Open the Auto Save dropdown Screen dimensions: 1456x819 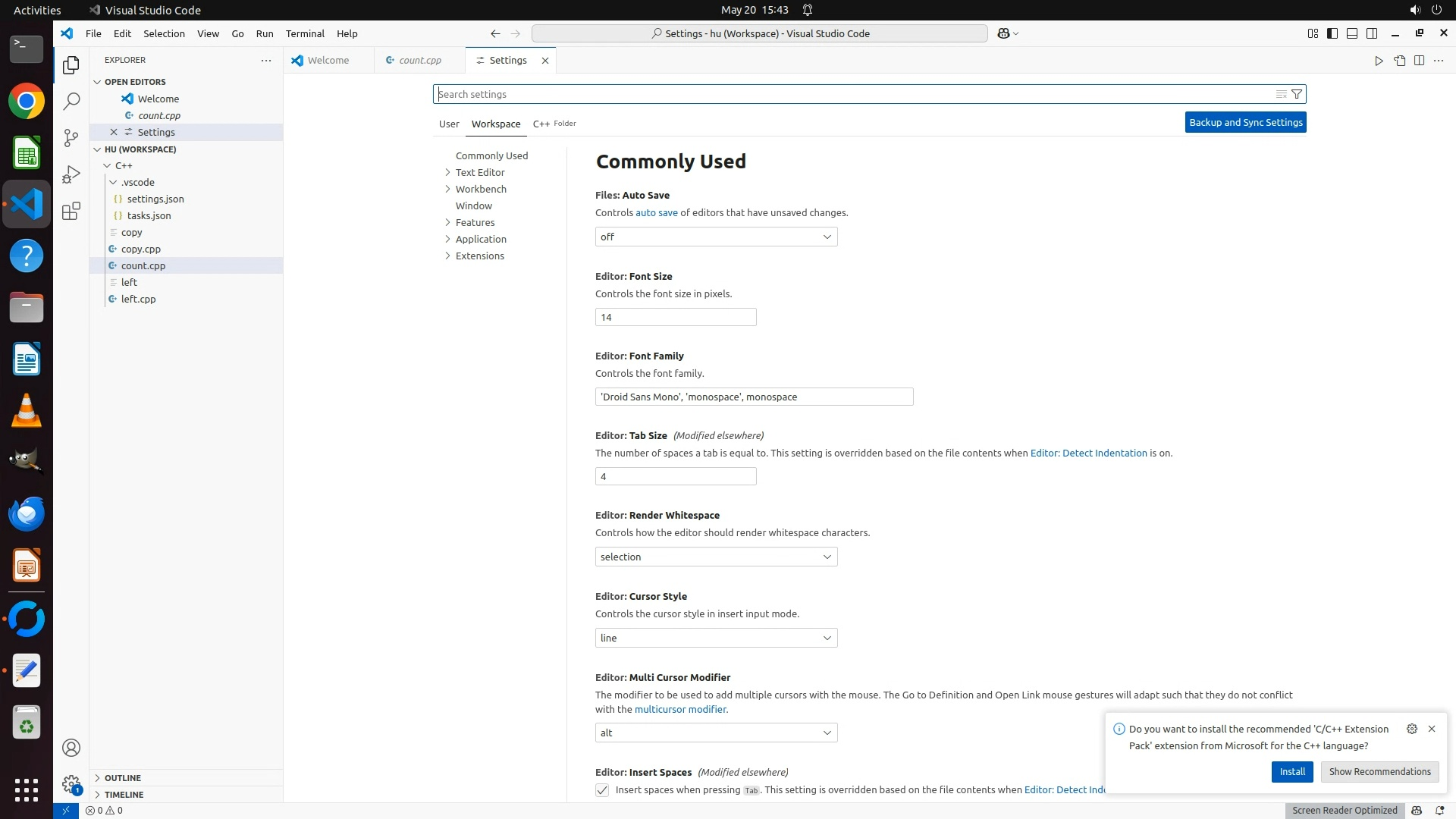(716, 237)
